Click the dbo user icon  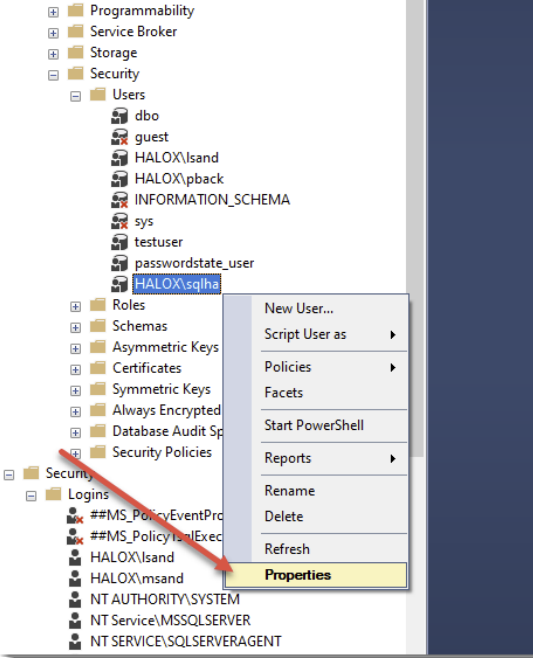tap(120, 116)
